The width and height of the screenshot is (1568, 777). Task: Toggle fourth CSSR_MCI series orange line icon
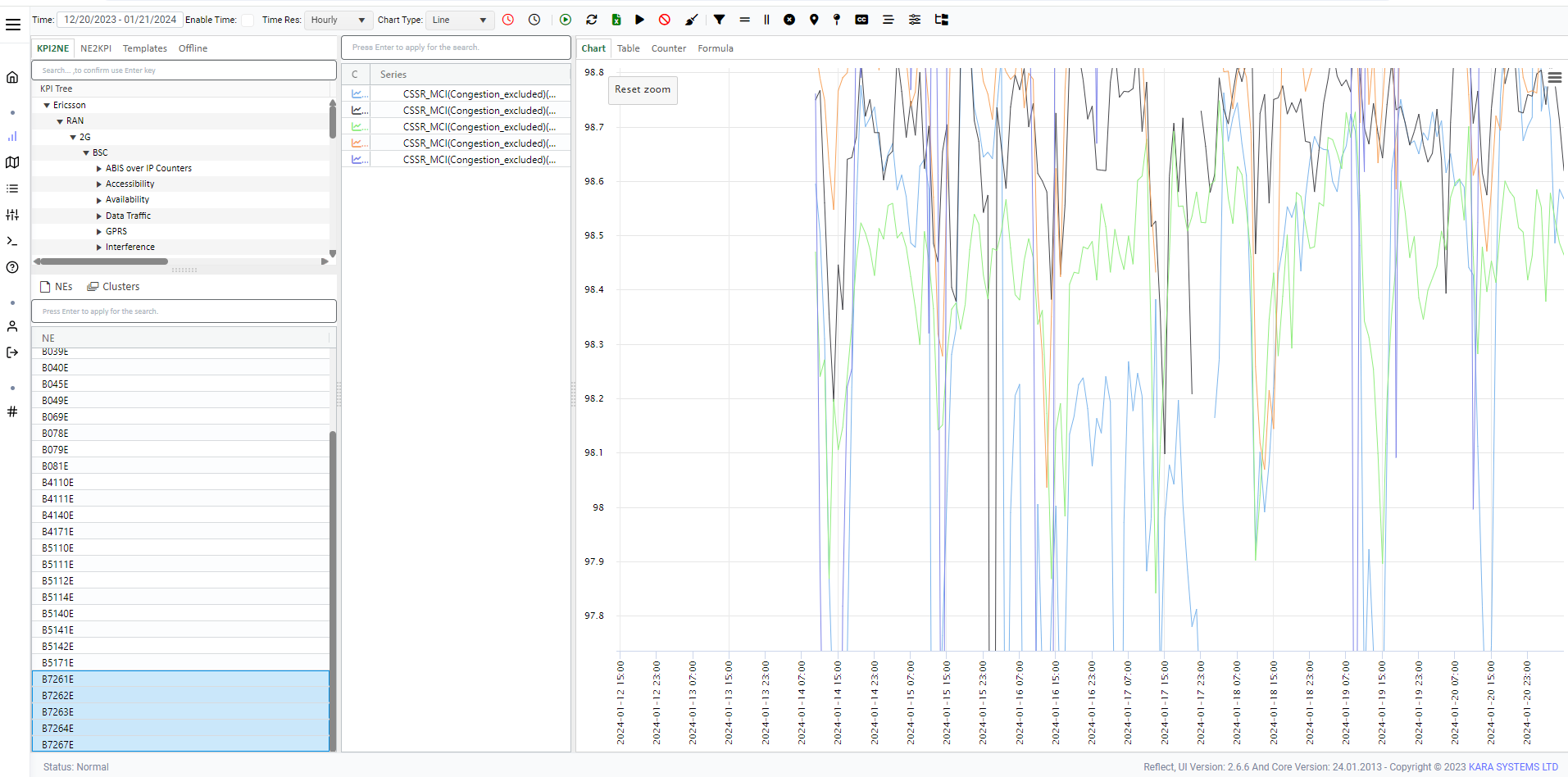[357, 143]
